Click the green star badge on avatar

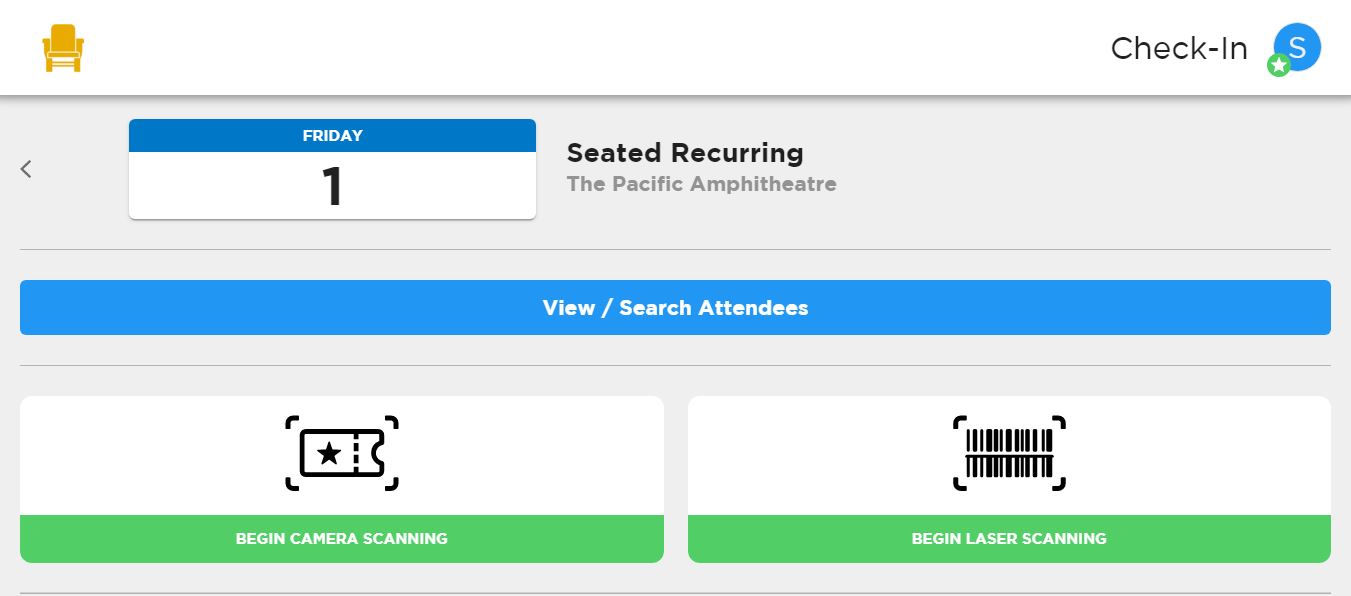coord(1278,66)
